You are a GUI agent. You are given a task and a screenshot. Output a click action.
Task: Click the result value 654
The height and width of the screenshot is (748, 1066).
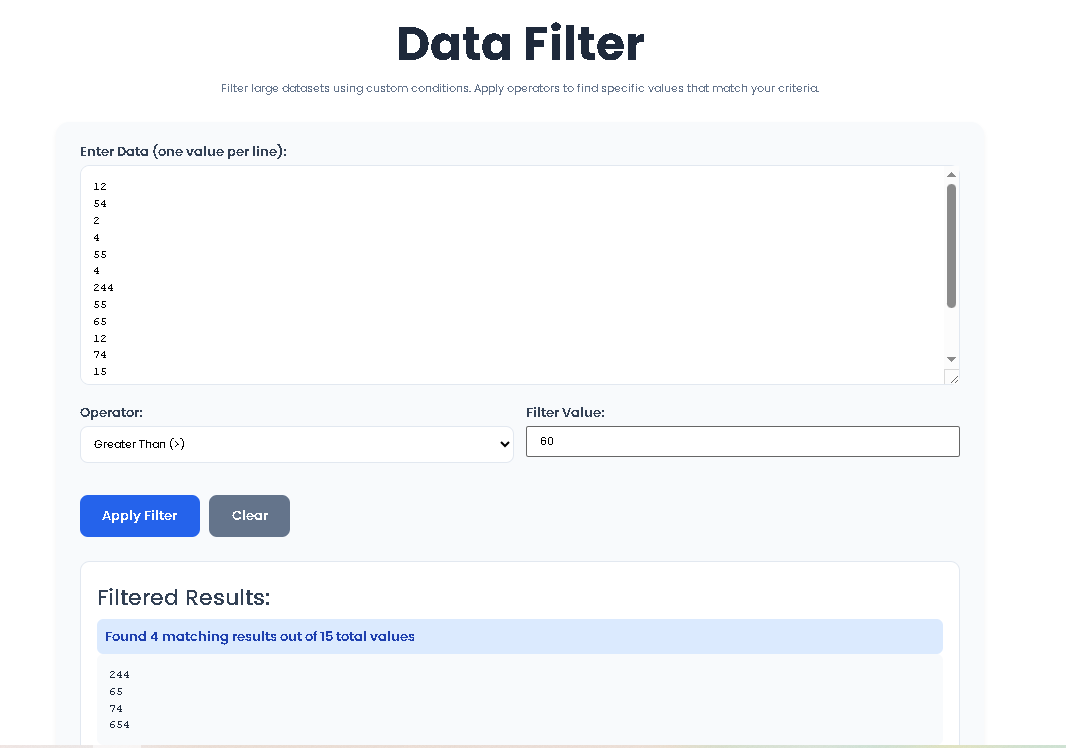119,724
